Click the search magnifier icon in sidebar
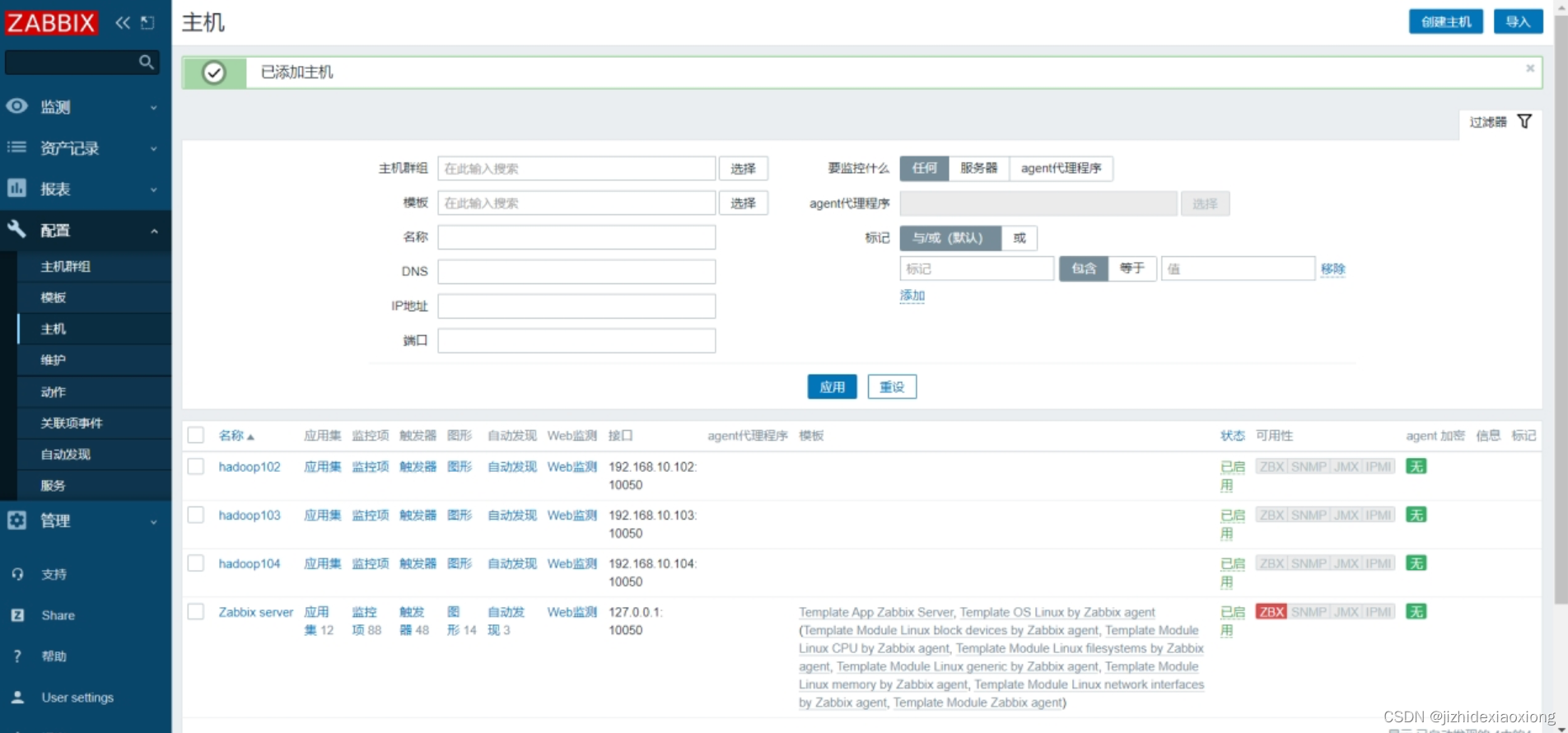The image size is (1568, 733). pyautogui.click(x=147, y=62)
